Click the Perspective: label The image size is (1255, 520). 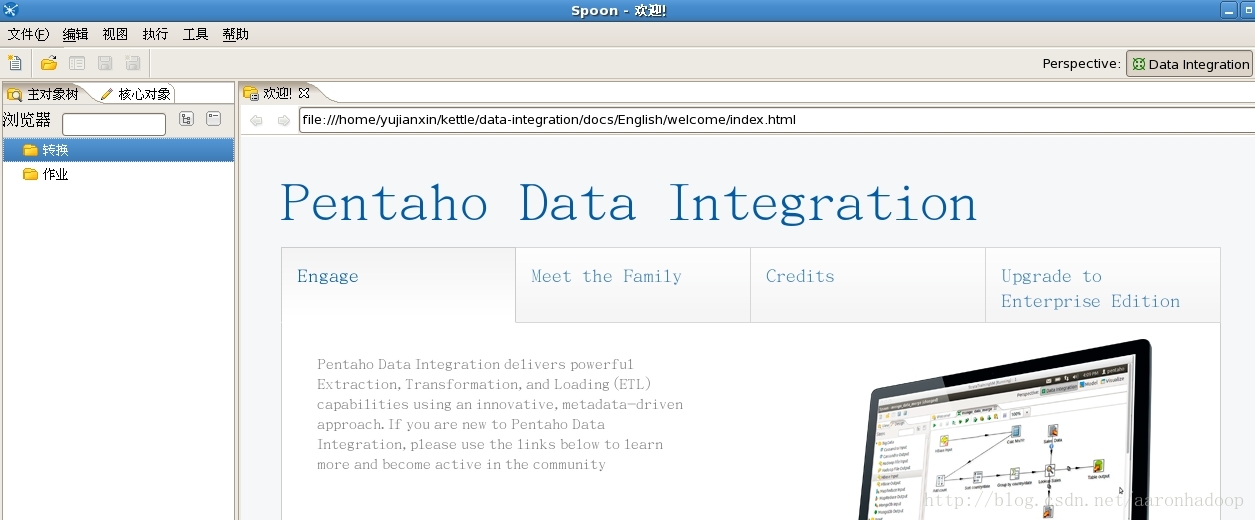(x=1081, y=63)
